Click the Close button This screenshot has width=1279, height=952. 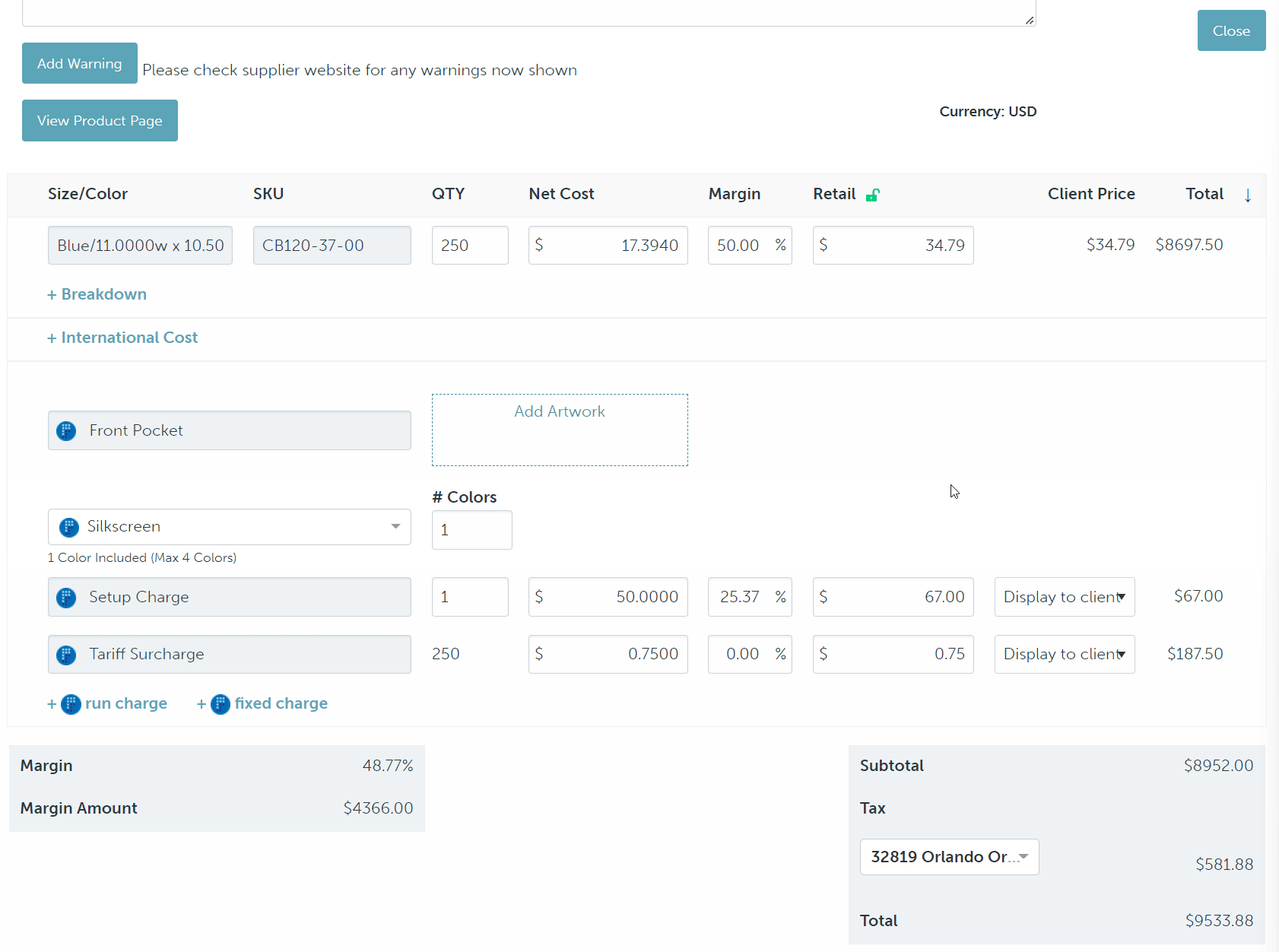pyautogui.click(x=1230, y=31)
